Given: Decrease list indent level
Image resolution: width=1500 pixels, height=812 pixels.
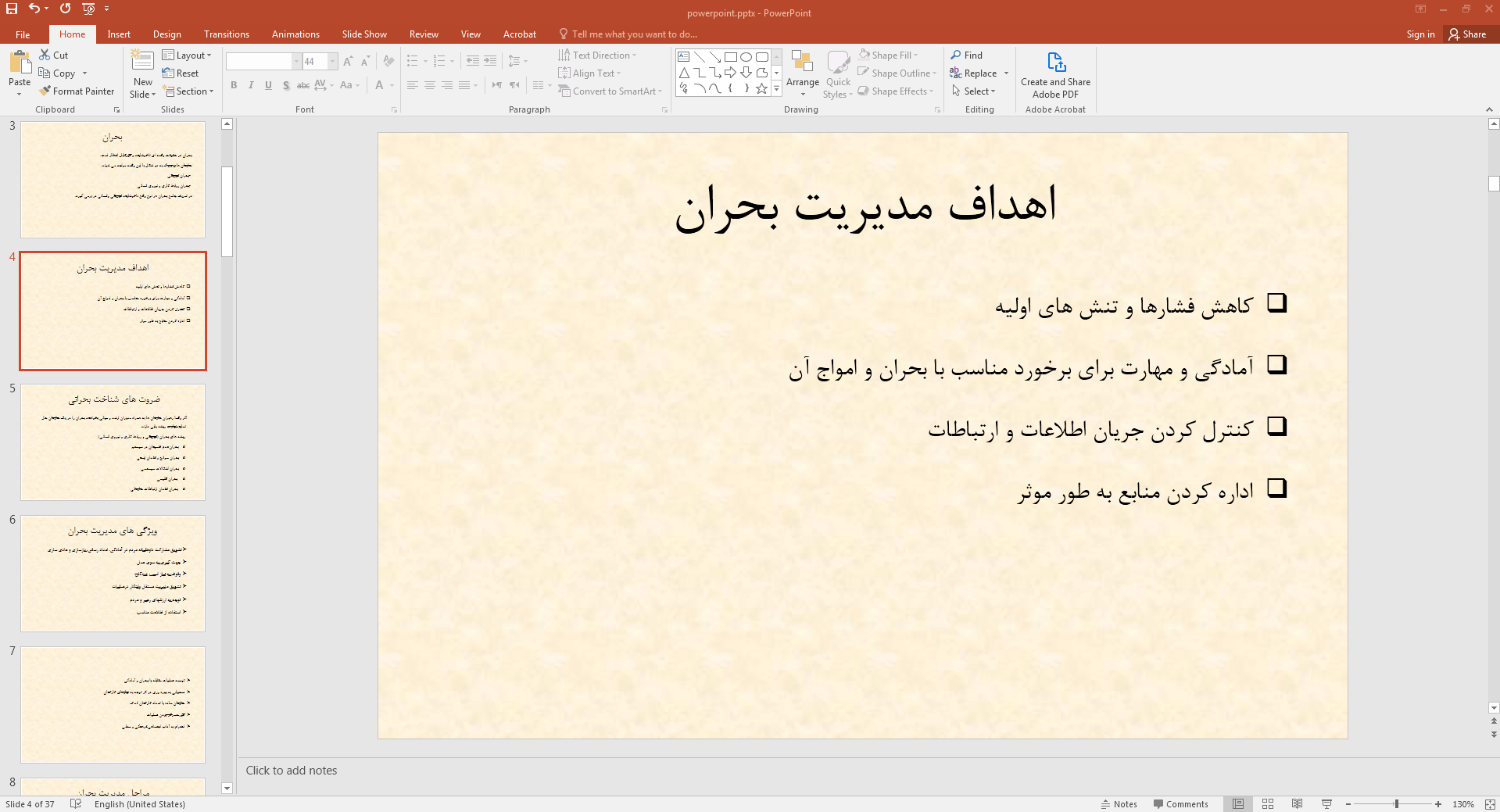Looking at the screenshot, I should (472, 61).
